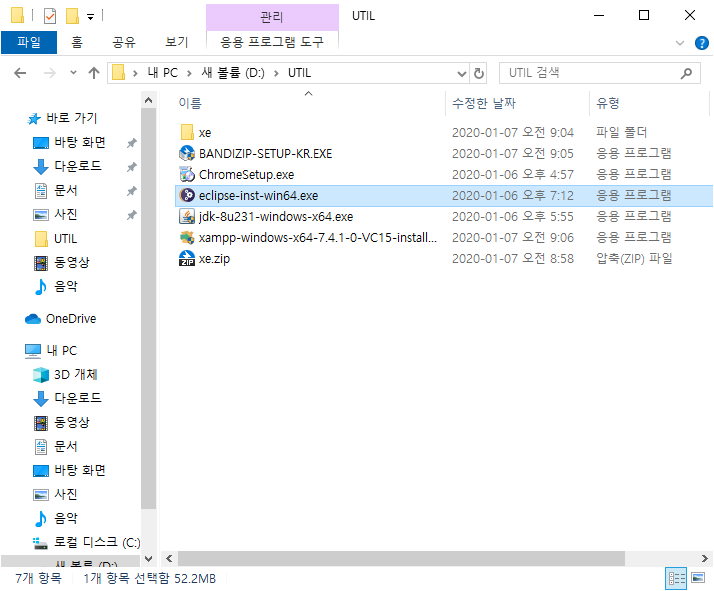The image size is (714, 591).
Task: Refresh the UTIL folder view
Action: 479,73
